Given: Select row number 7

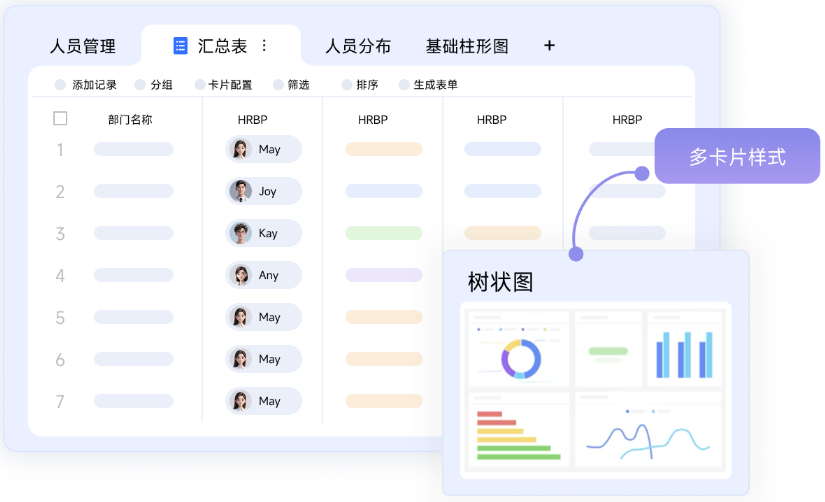Looking at the screenshot, I should [x=60, y=401].
